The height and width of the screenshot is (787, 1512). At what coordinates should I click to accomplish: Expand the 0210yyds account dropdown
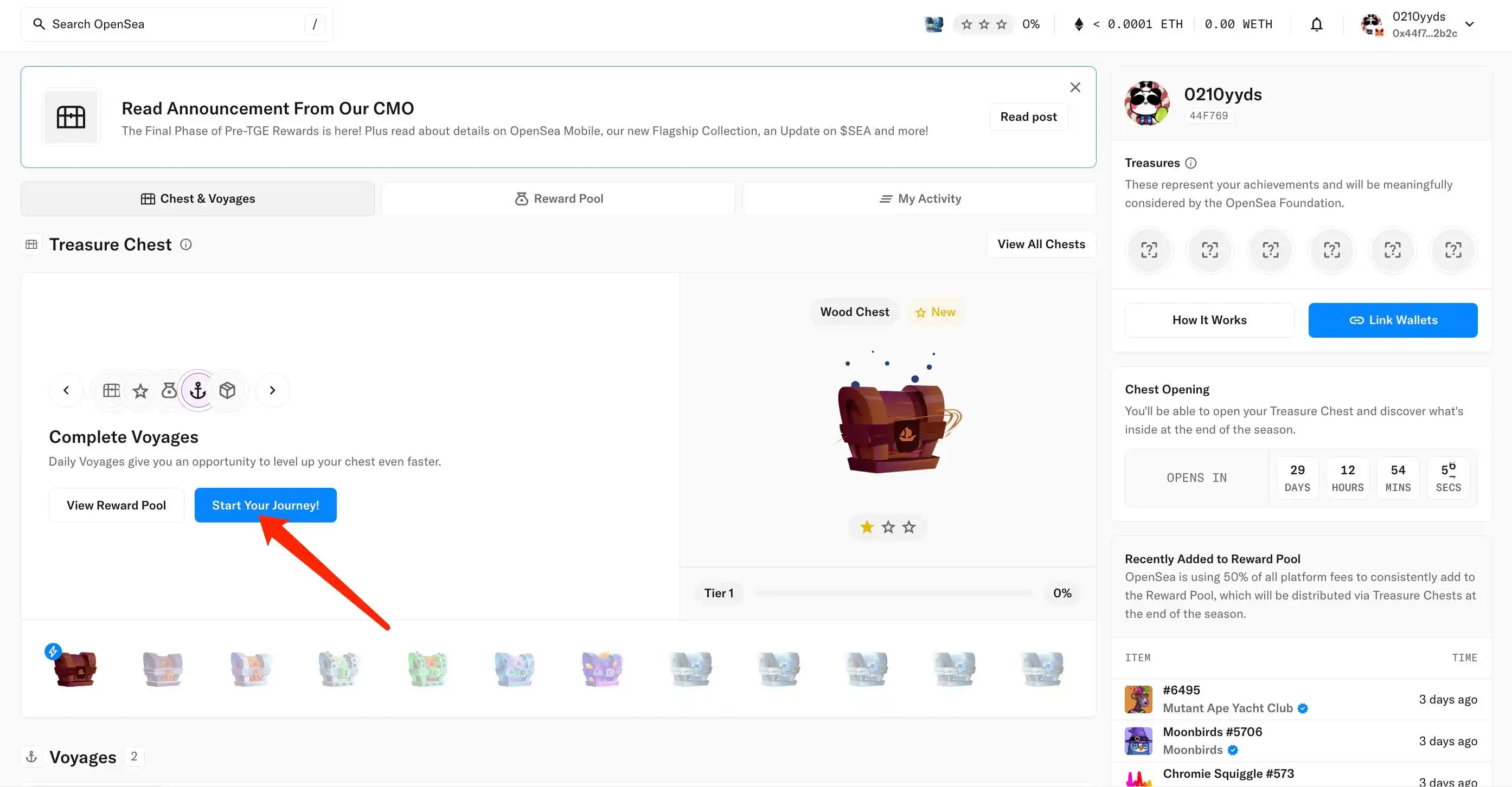pyautogui.click(x=1469, y=24)
